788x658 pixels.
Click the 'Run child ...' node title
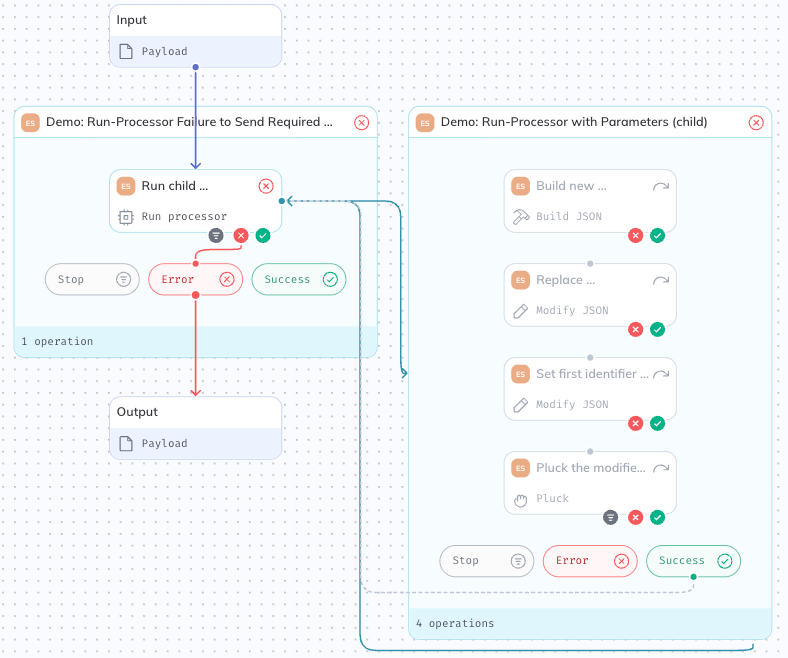pos(175,186)
